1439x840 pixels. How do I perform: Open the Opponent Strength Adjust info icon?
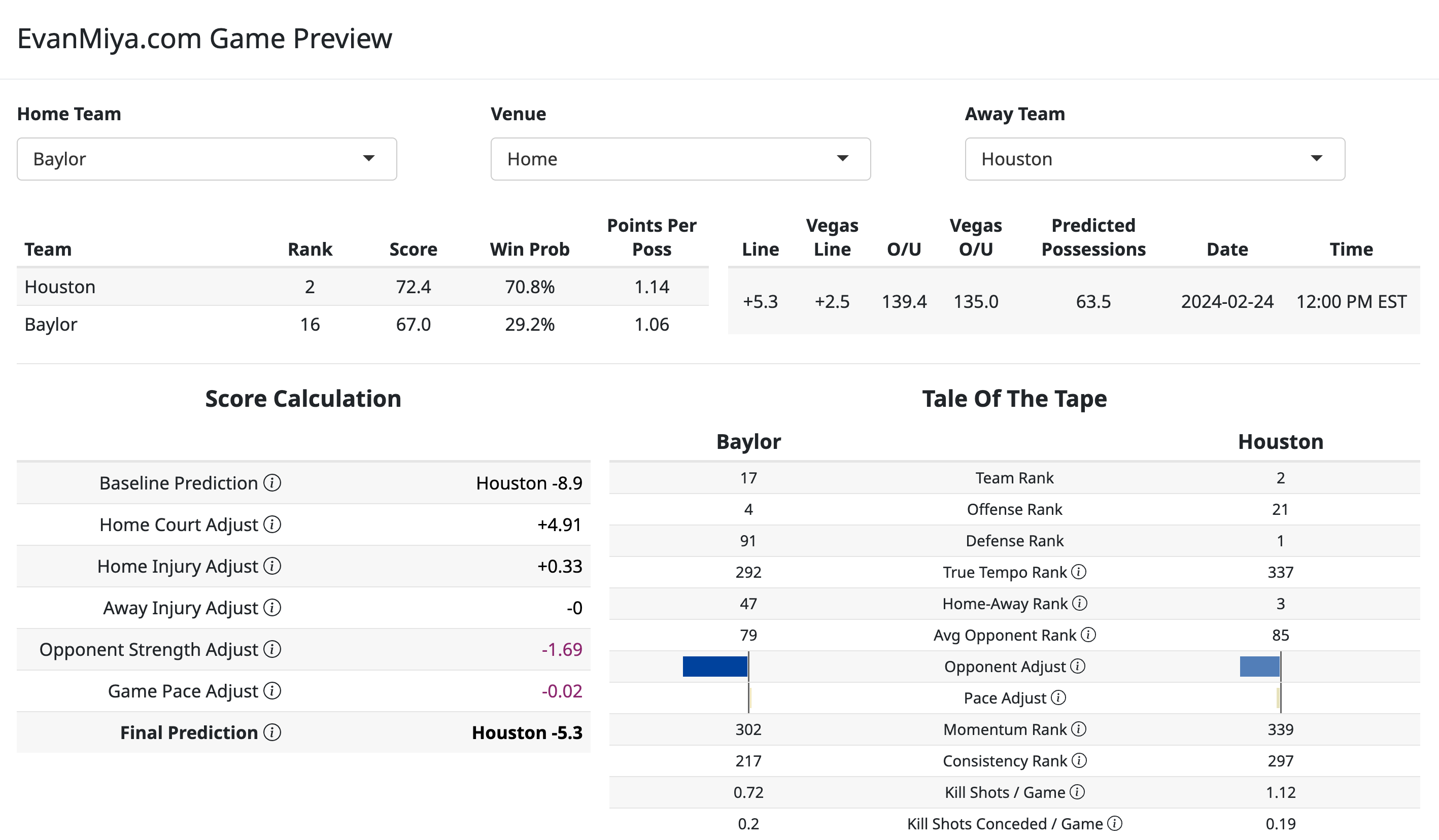tap(272, 650)
